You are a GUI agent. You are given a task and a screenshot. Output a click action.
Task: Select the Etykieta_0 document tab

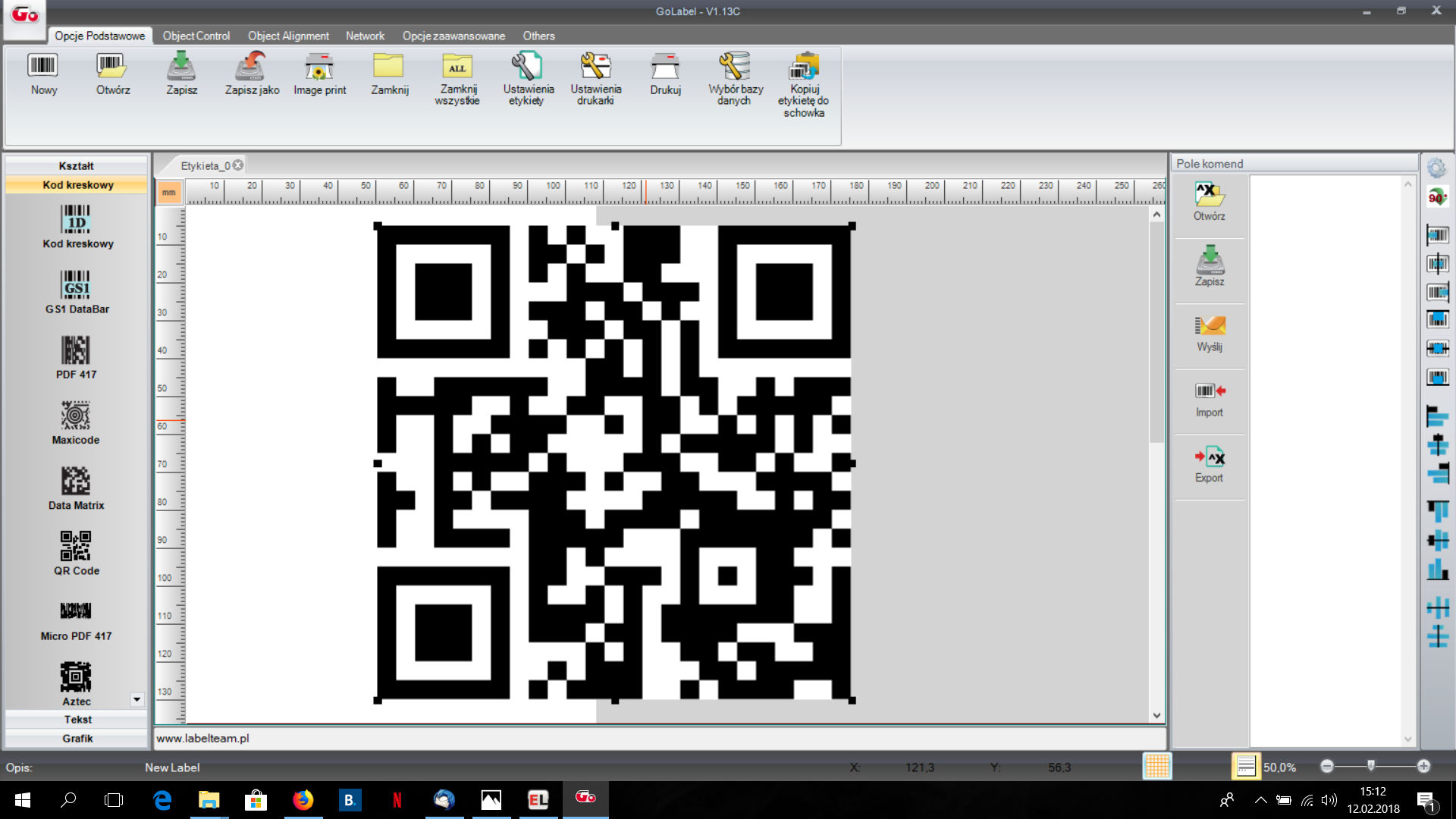click(205, 165)
